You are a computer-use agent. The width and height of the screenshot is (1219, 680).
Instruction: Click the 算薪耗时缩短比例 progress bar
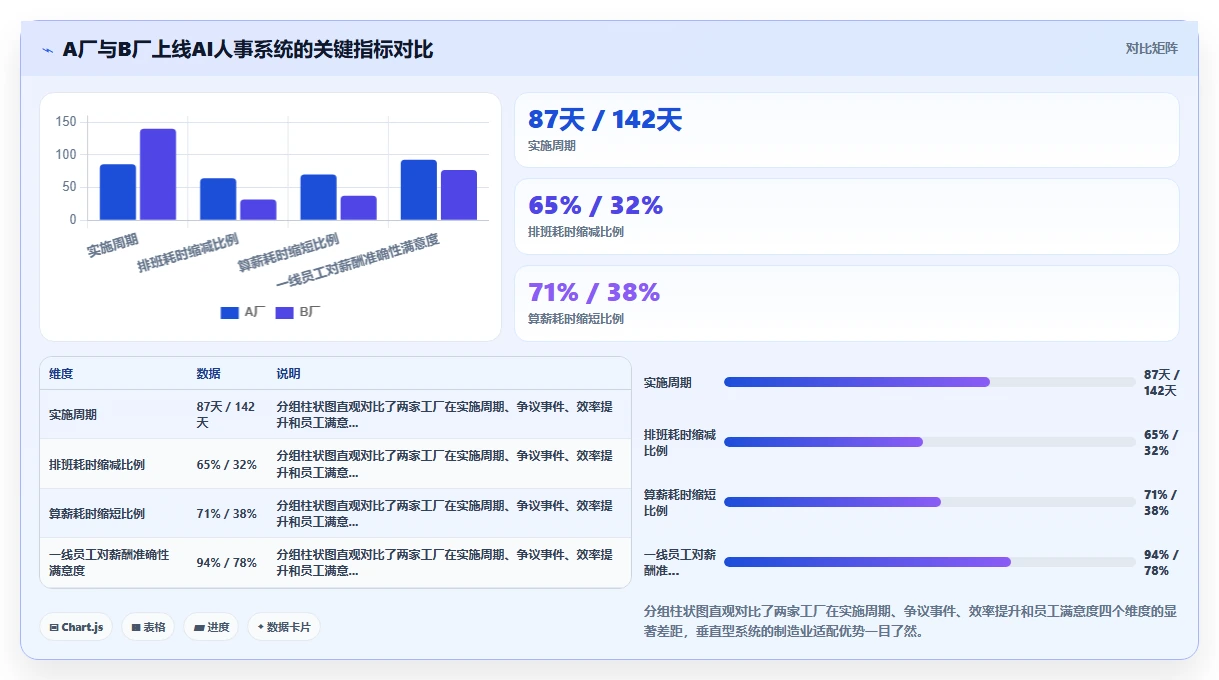(x=930, y=502)
